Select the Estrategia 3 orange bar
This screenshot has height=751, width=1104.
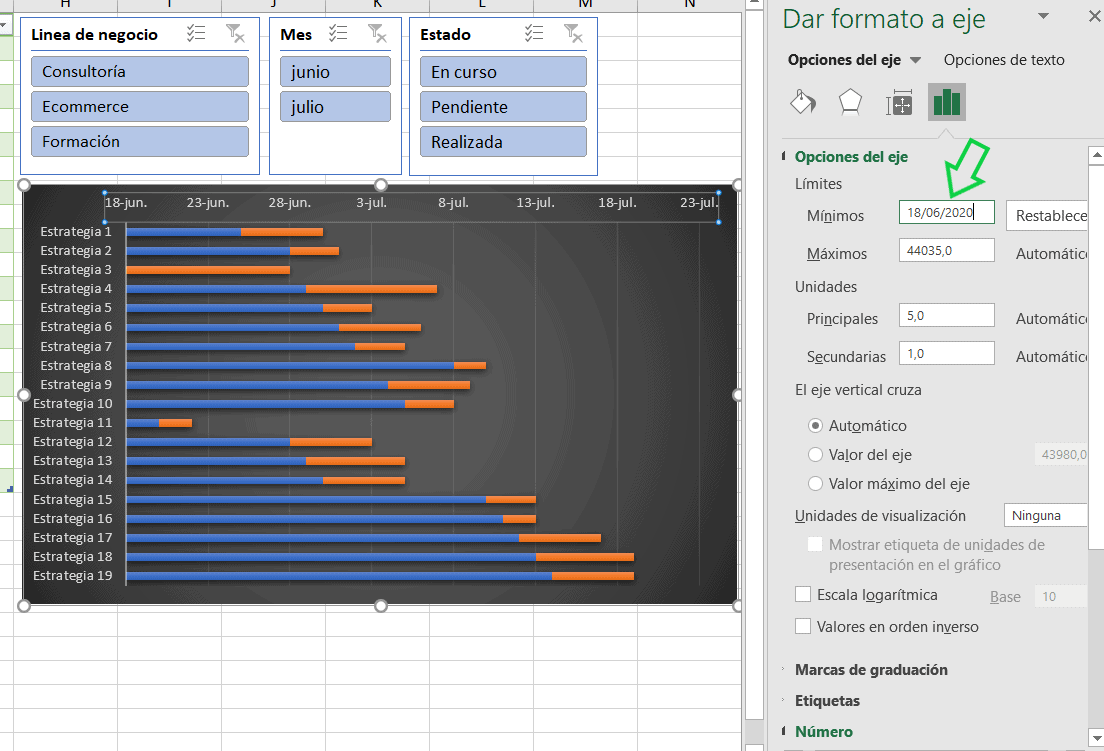tap(208, 270)
